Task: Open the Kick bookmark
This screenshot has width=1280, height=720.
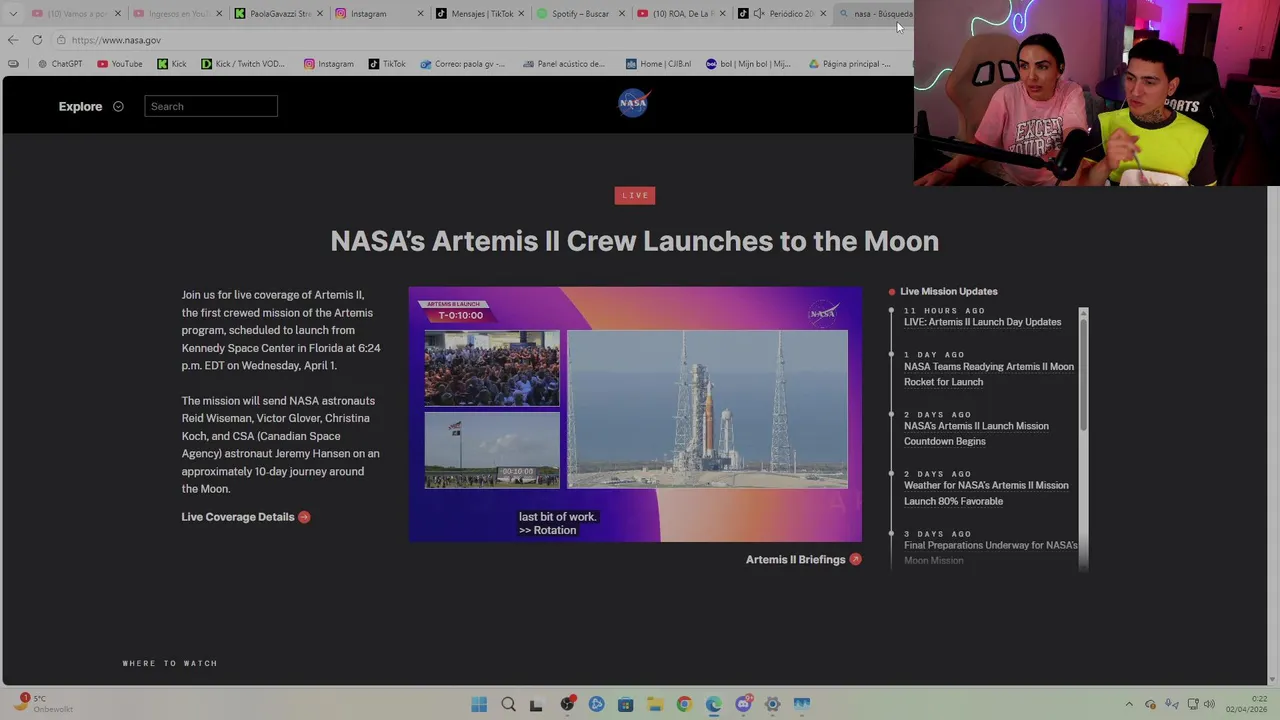Action: 172,64
